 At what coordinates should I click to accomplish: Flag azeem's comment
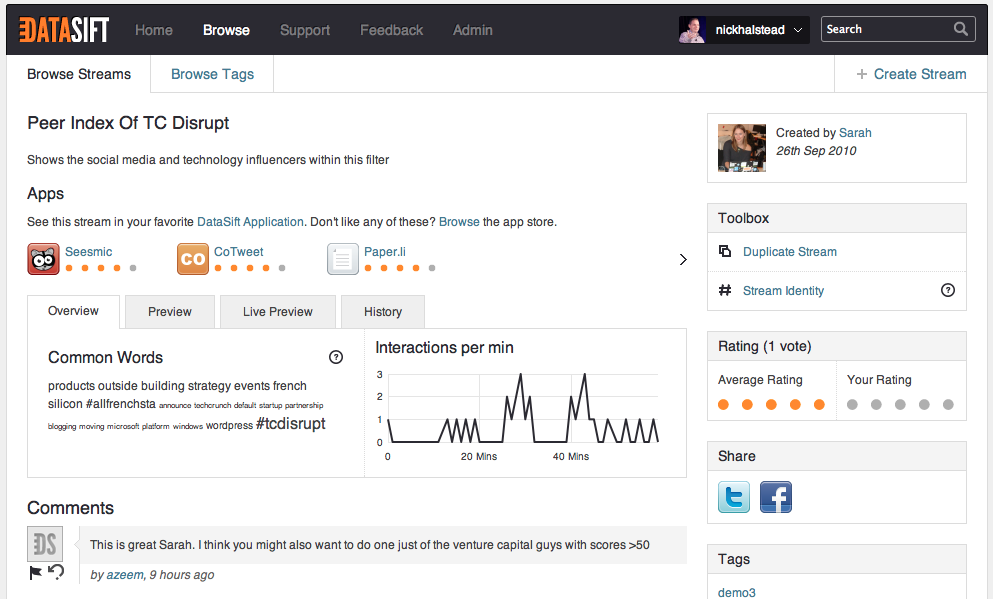coord(35,573)
